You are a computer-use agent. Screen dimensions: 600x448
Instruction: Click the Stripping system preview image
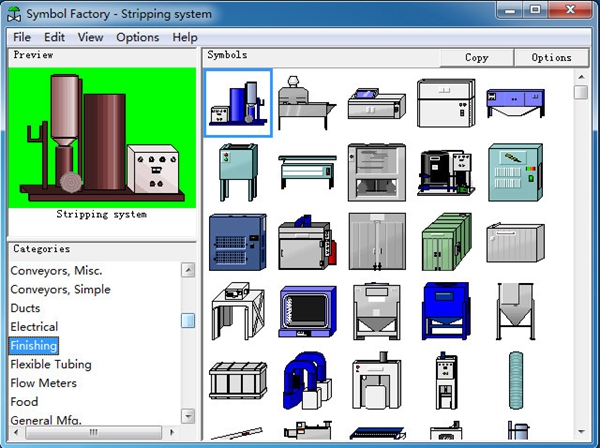tap(102, 138)
